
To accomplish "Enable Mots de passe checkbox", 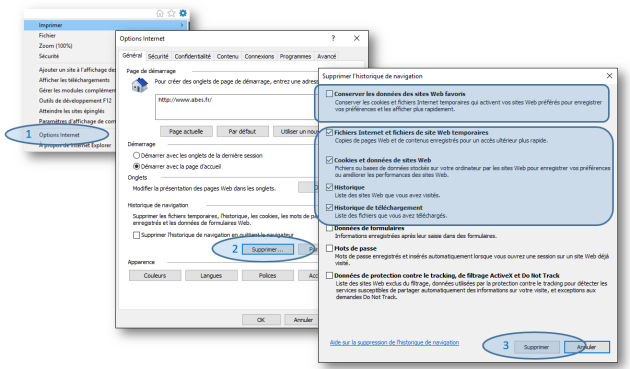I will tap(329, 248).
